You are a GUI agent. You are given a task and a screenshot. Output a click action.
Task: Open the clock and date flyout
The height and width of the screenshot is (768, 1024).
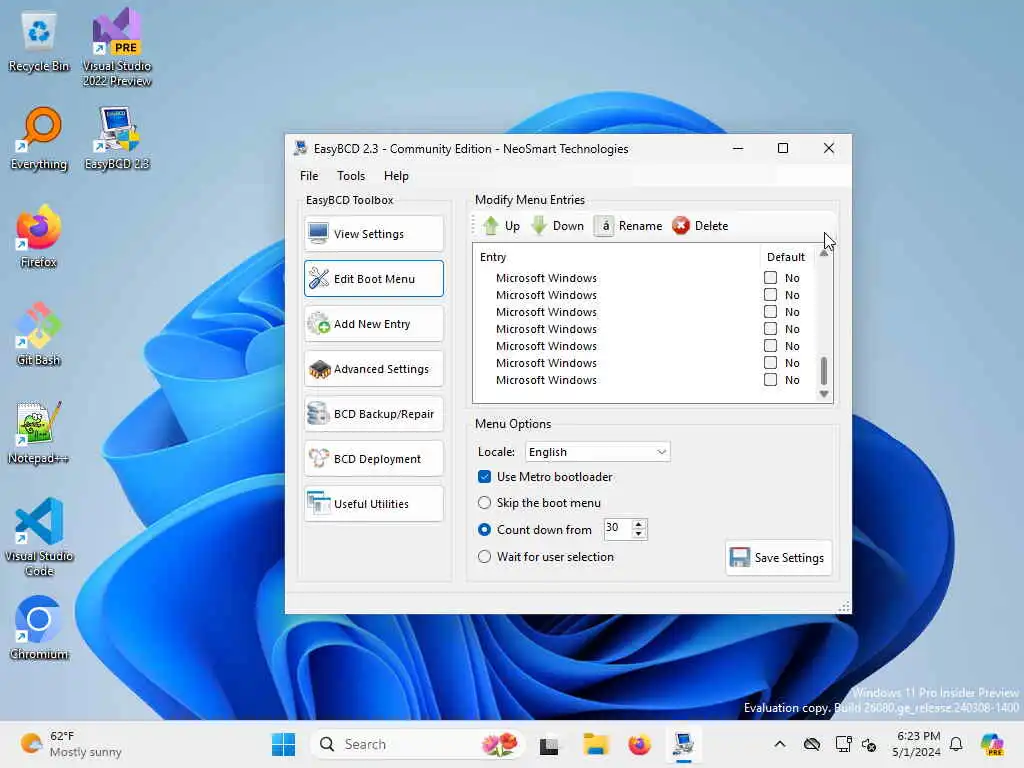(917, 744)
